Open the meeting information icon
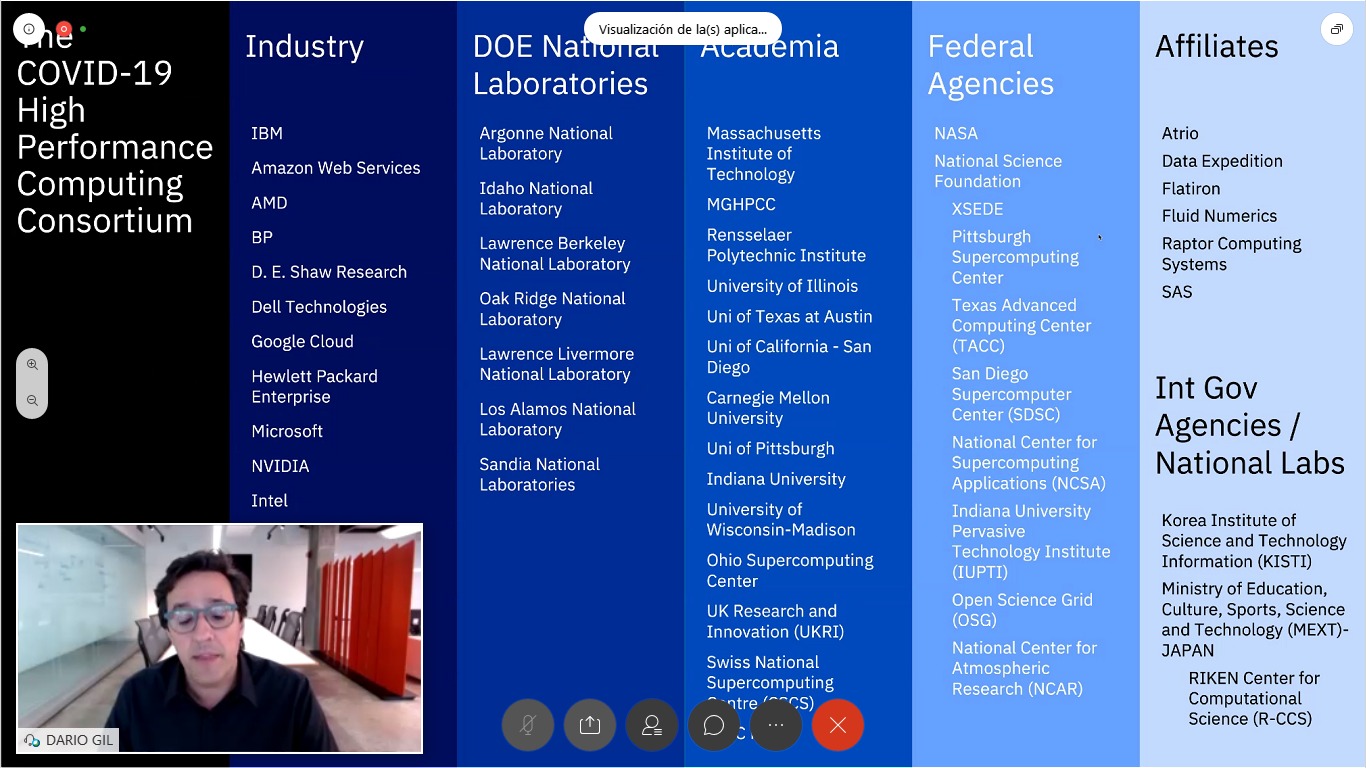The width and height of the screenshot is (1366, 768). [x=29, y=29]
